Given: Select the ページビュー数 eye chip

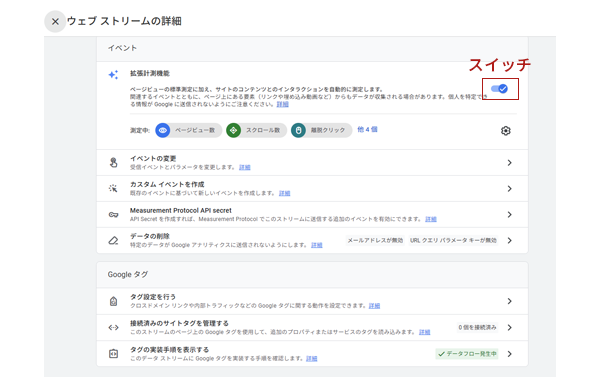Looking at the screenshot, I should (x=189, y=130).
